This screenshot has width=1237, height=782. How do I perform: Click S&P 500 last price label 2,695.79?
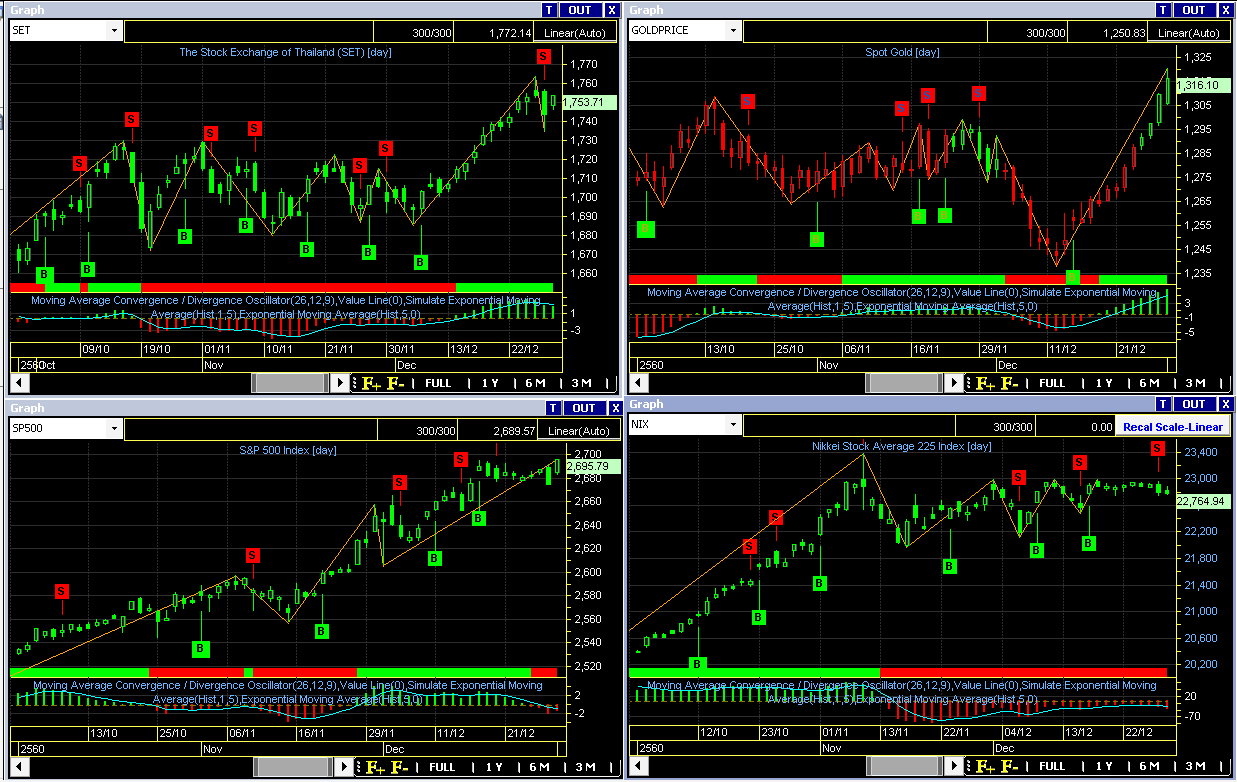592,466
